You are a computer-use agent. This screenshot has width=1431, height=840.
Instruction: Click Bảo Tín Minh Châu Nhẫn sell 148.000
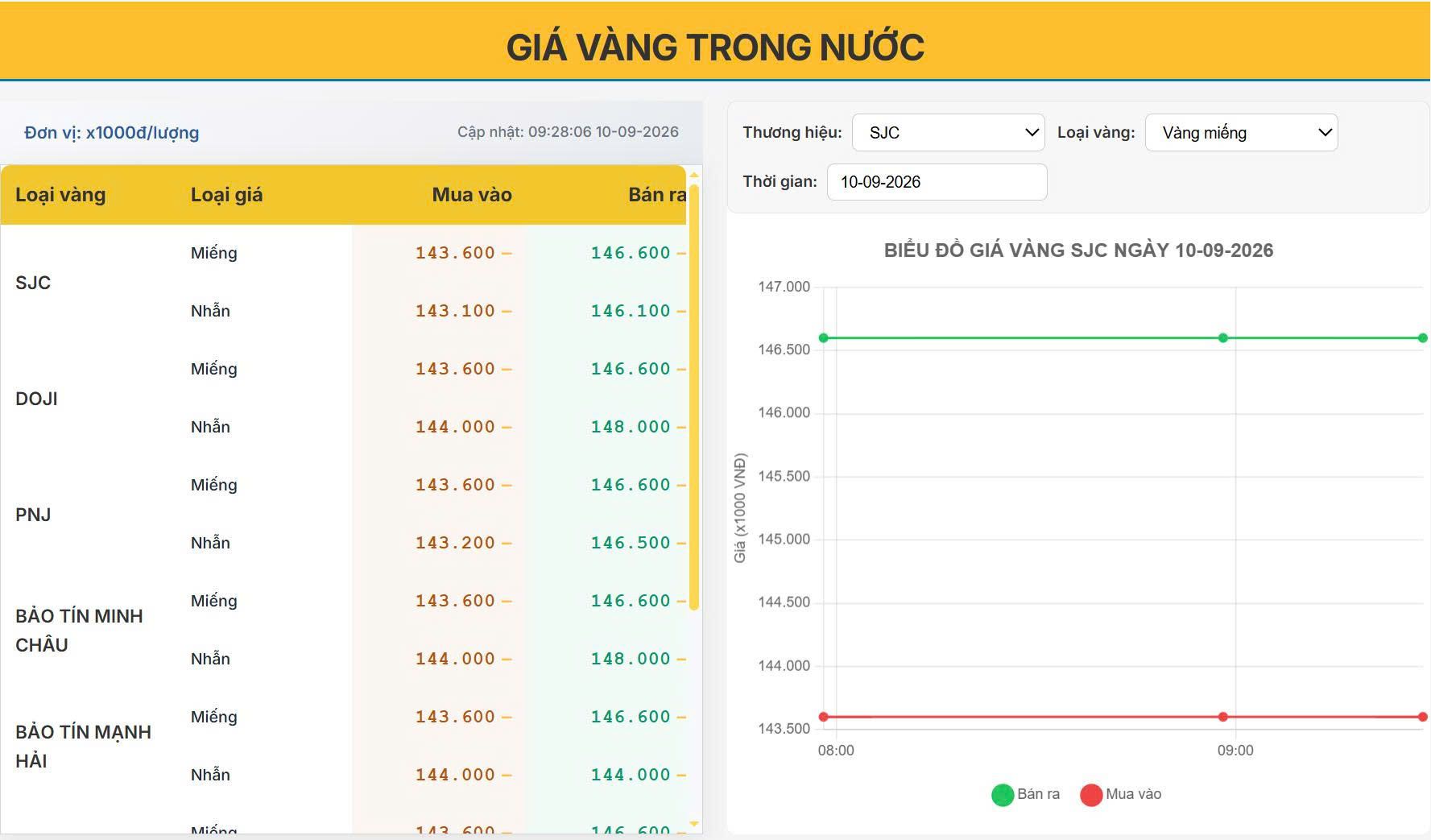[x=631, y=659]
